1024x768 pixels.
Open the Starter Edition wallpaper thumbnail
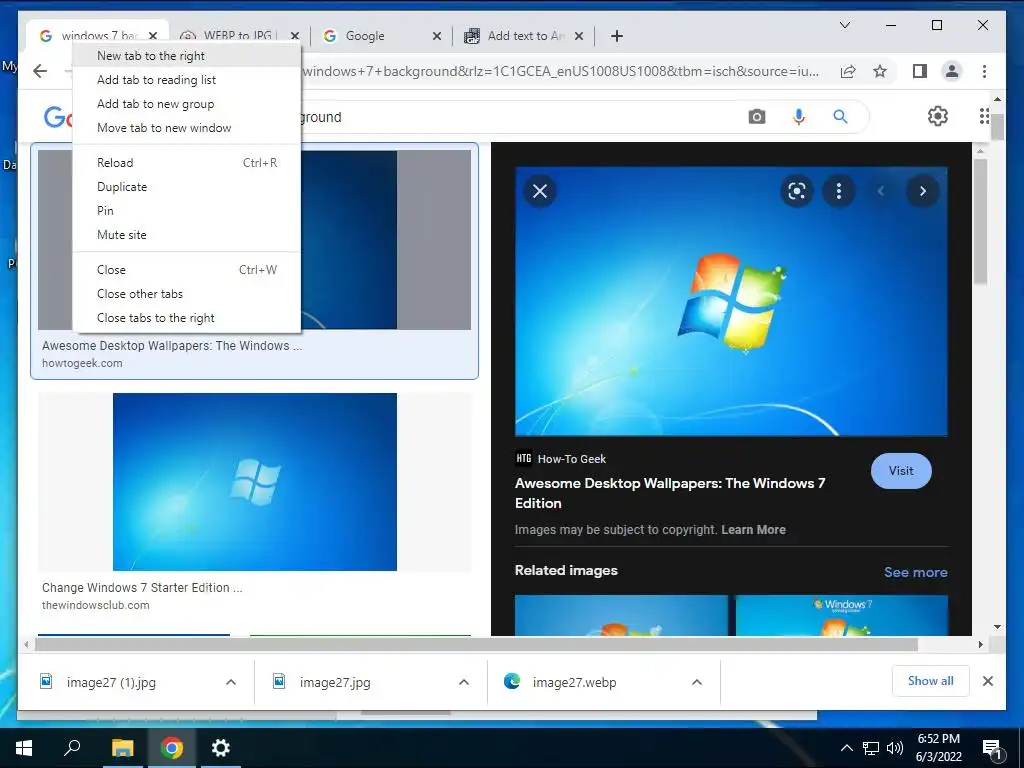coord(255,482)
